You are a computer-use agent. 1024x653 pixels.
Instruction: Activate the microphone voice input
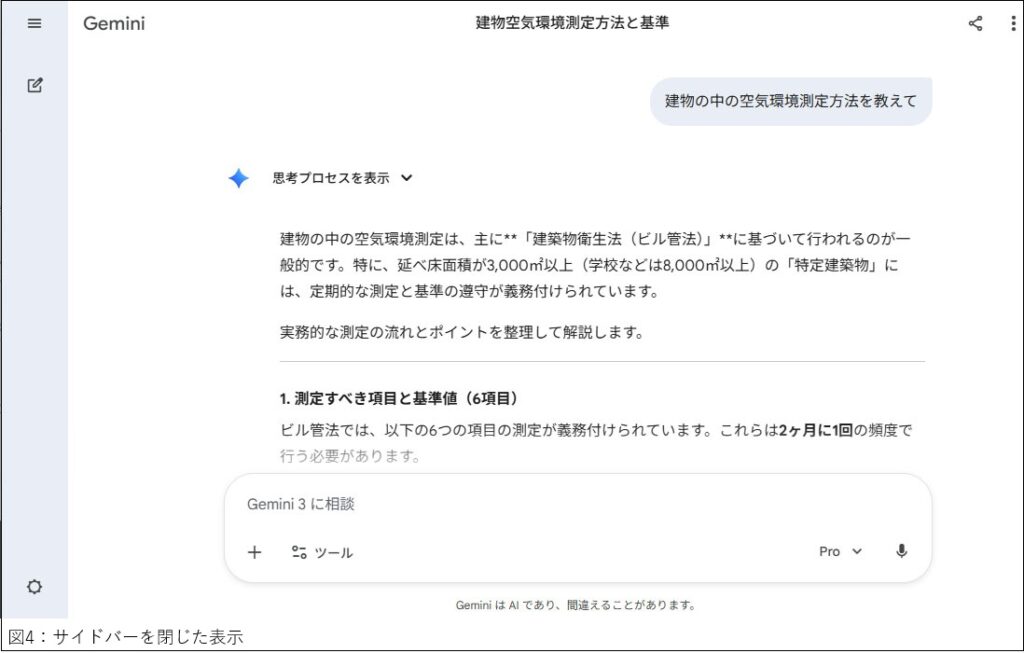click(901, 551)
